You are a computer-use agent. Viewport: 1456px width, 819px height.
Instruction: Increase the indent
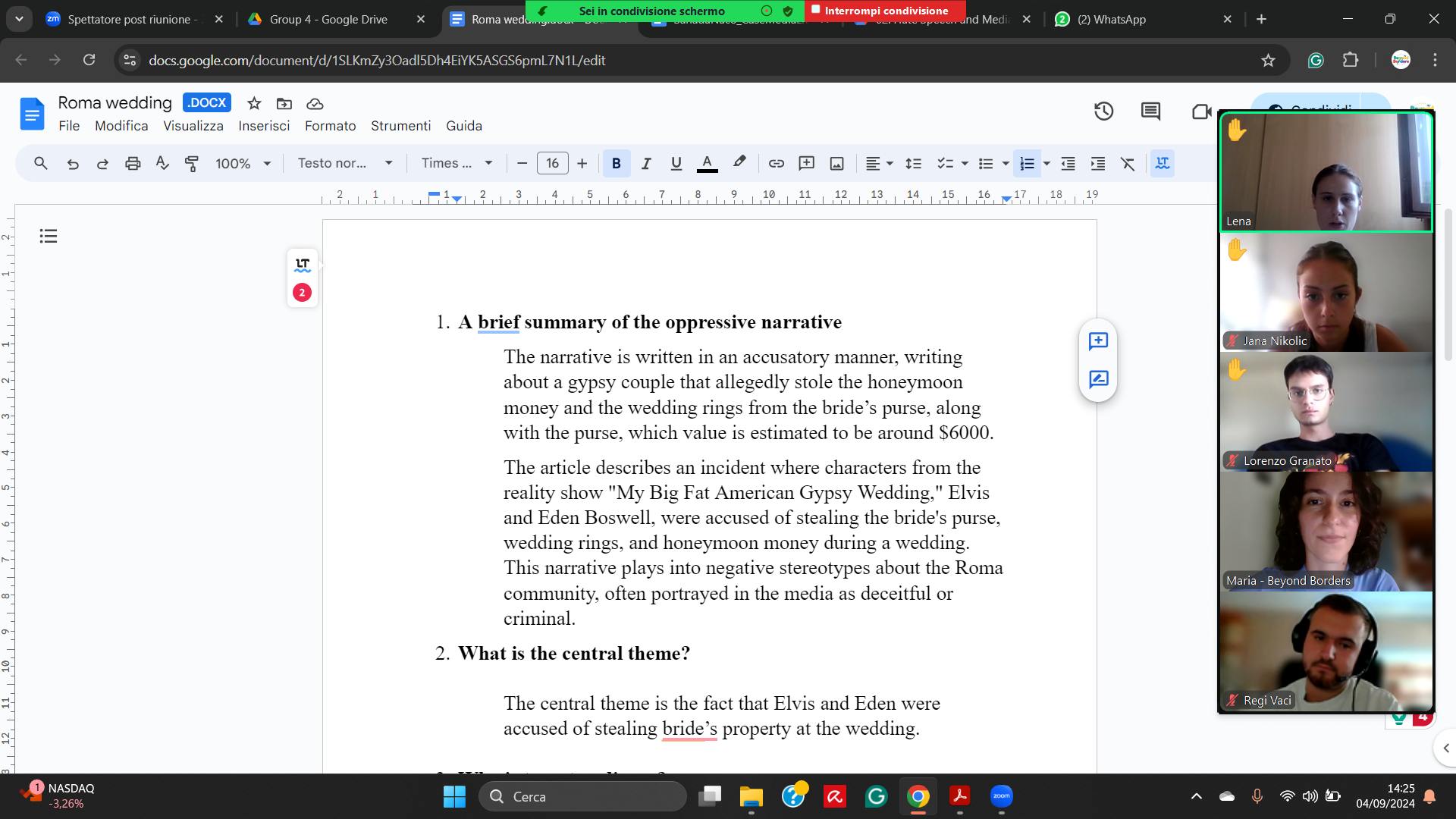pos(1097,163)
